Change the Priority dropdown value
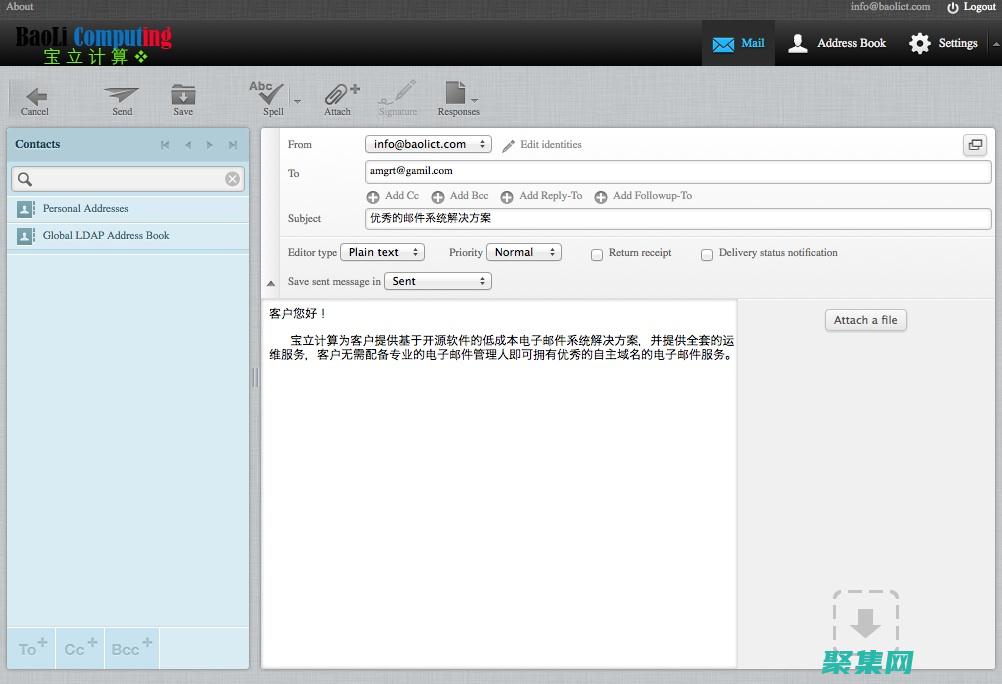 [x=524, y=253]
